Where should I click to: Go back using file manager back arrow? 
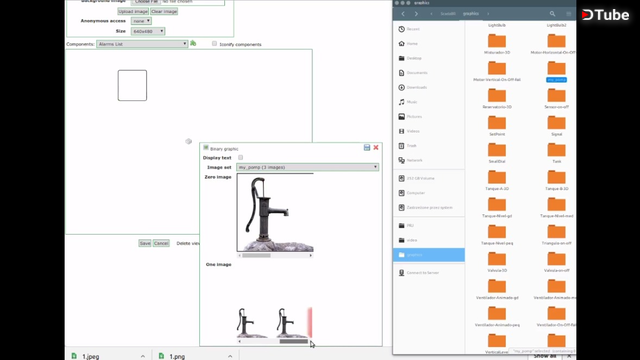(403, 14)
